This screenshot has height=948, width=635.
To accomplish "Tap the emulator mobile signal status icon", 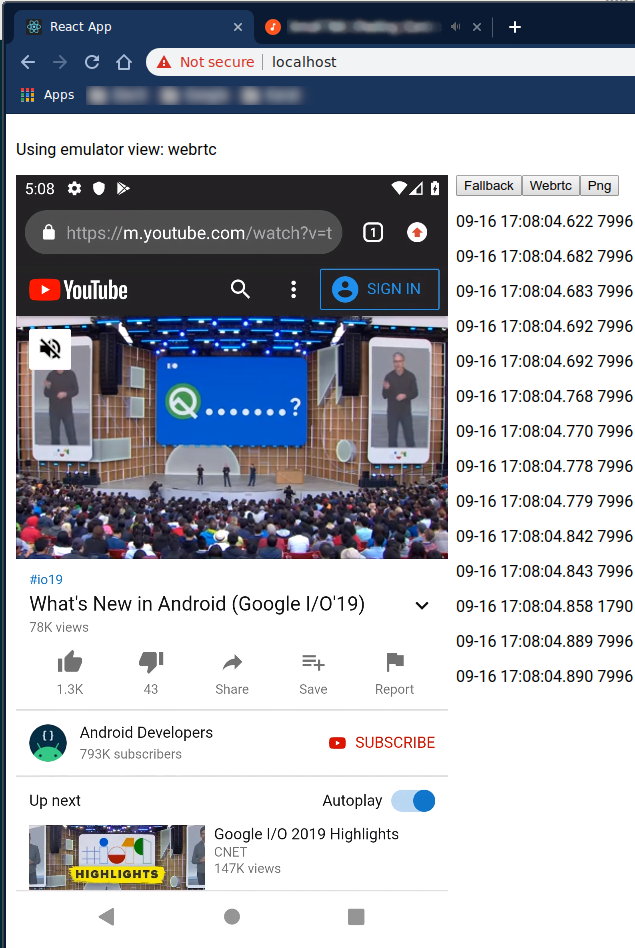I will (416, 189).
